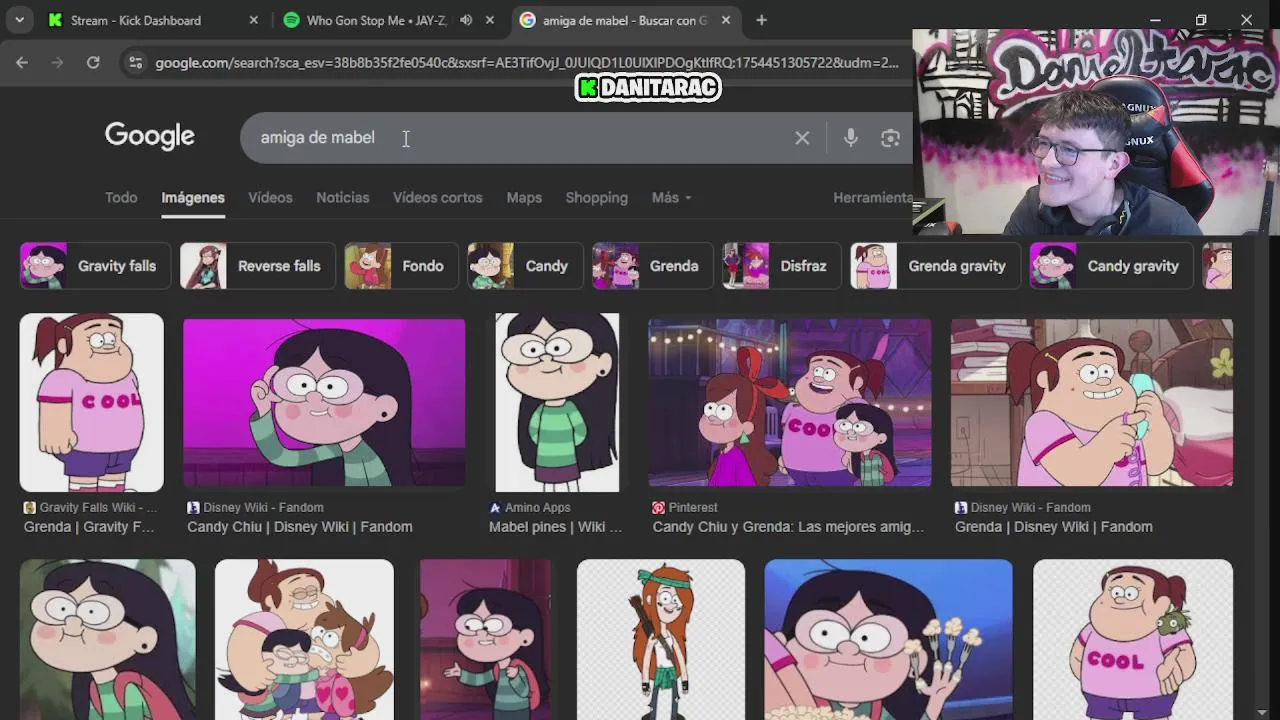Open the Vídeos results tab

(x=270, y=198)
